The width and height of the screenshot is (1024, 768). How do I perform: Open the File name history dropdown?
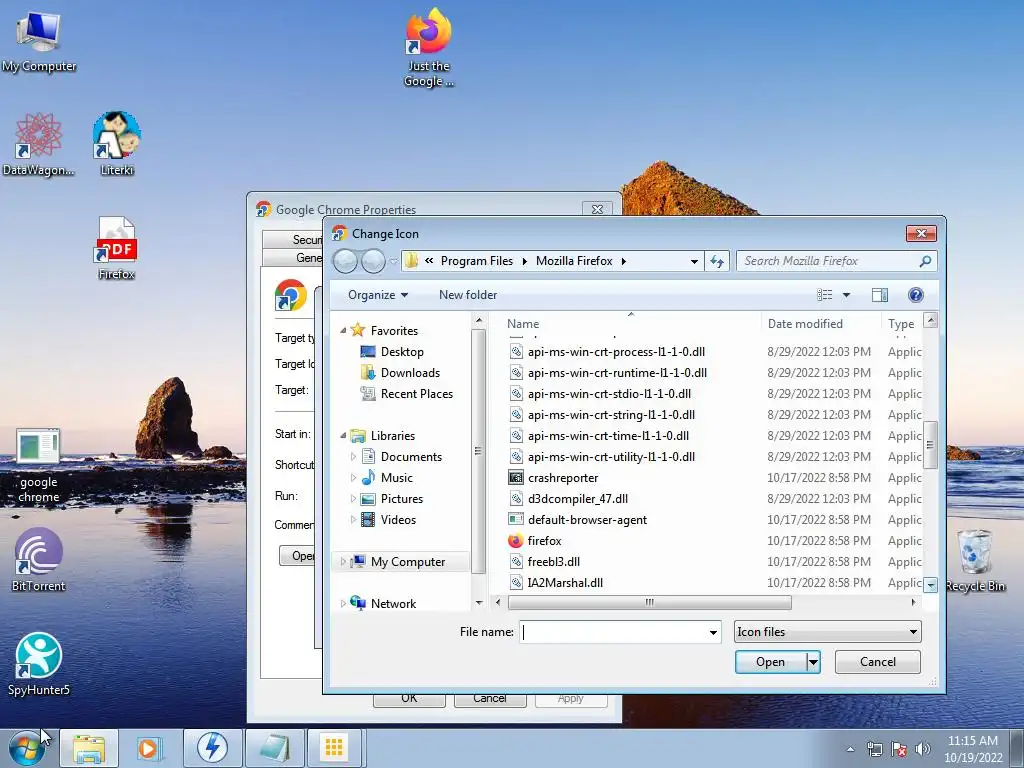[713, 632]
